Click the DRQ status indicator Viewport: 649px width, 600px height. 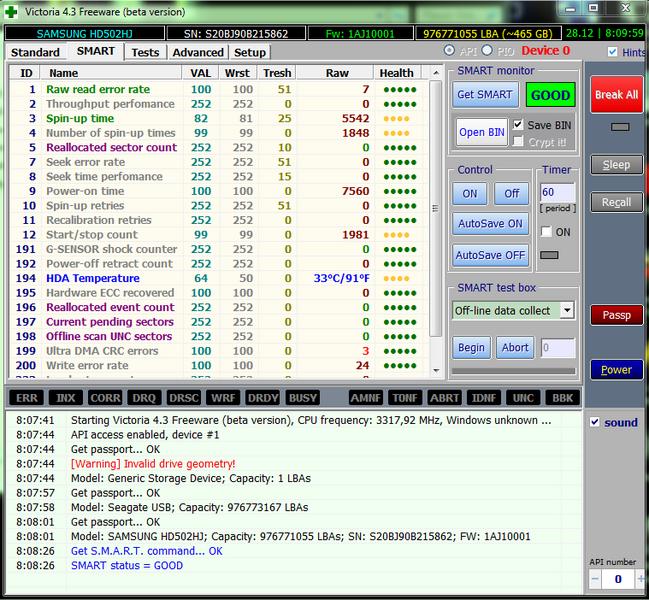pyautogui.click(x=144, y=398)
